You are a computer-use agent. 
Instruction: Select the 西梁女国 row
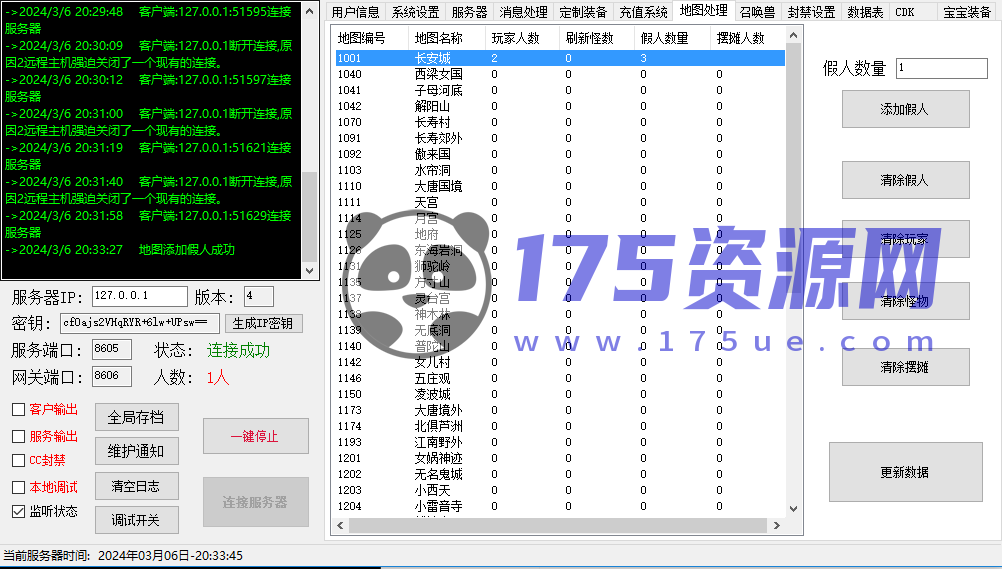(560, 74)
